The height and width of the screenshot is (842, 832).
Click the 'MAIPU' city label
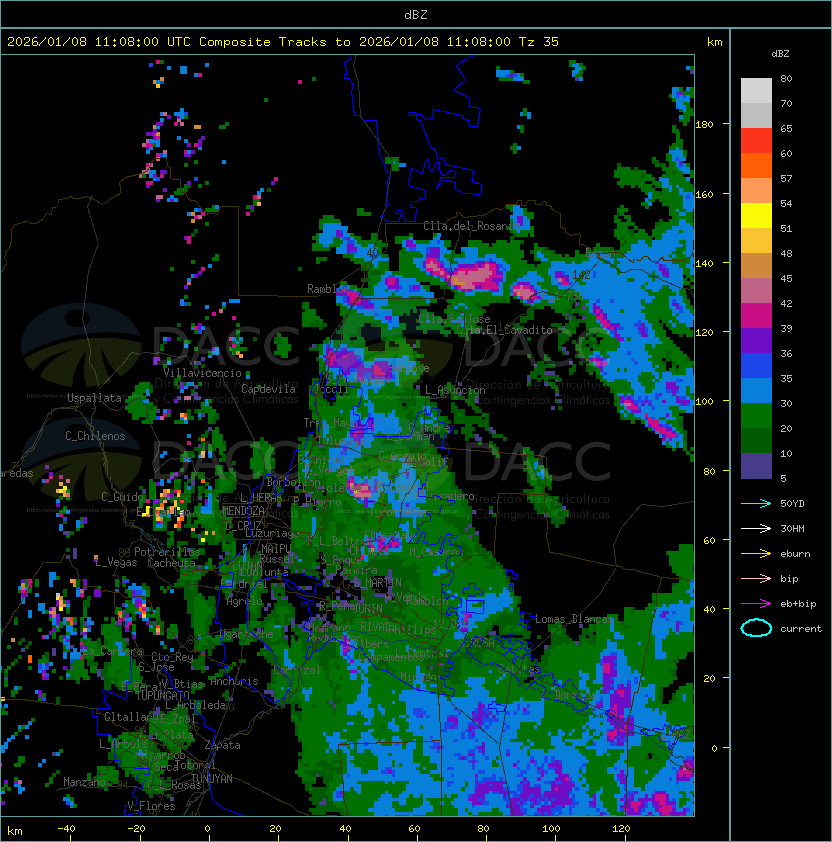[x=276, y=549]
